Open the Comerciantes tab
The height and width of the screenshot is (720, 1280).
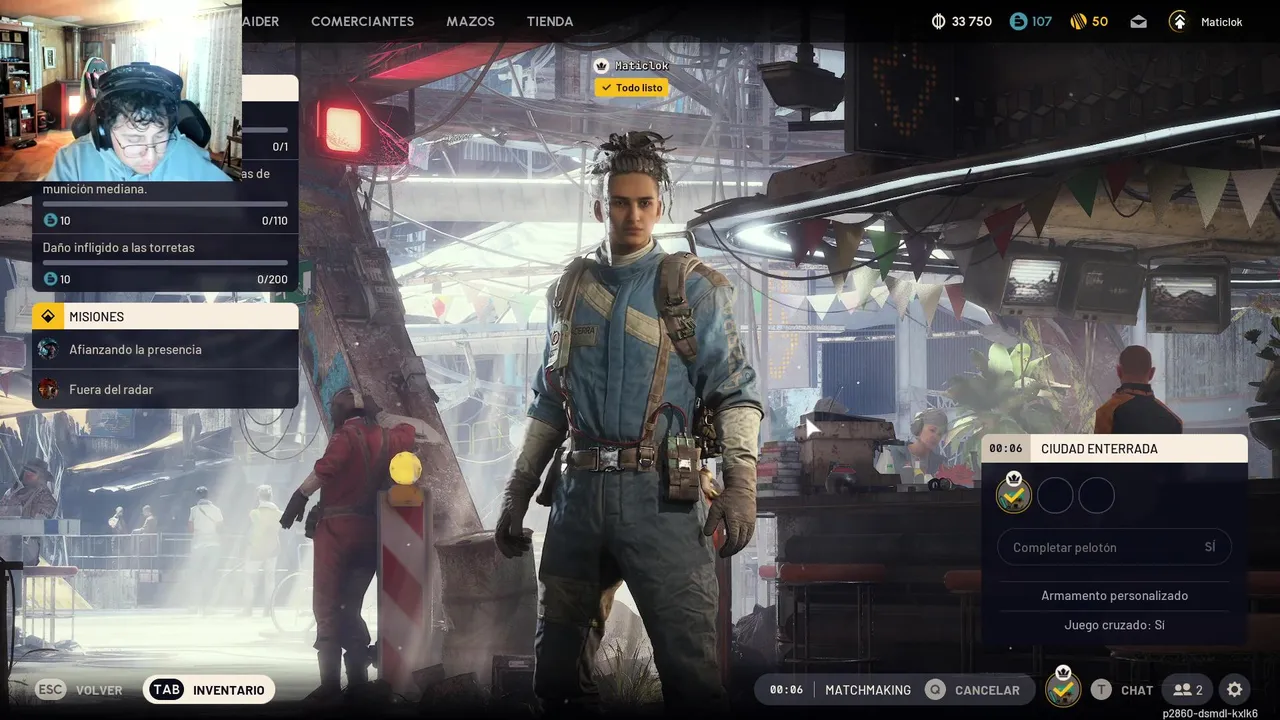tap(362, 21)
